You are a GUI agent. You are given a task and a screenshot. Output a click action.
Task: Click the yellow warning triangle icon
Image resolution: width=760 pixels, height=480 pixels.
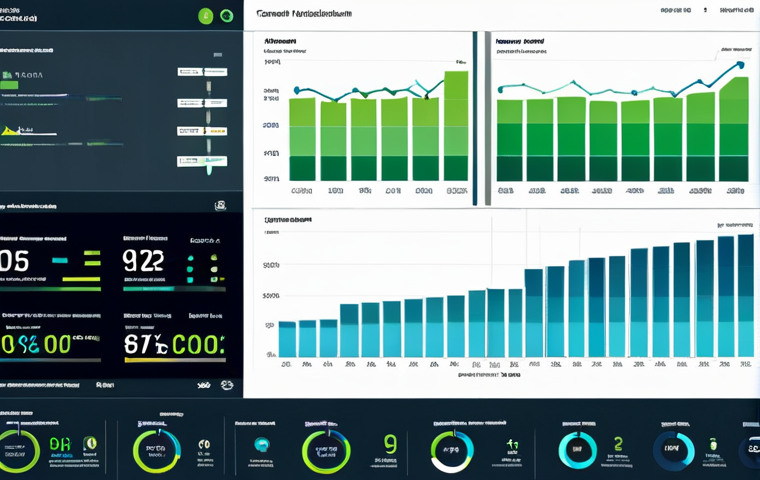pyautogui.click(x=10, y=130)
